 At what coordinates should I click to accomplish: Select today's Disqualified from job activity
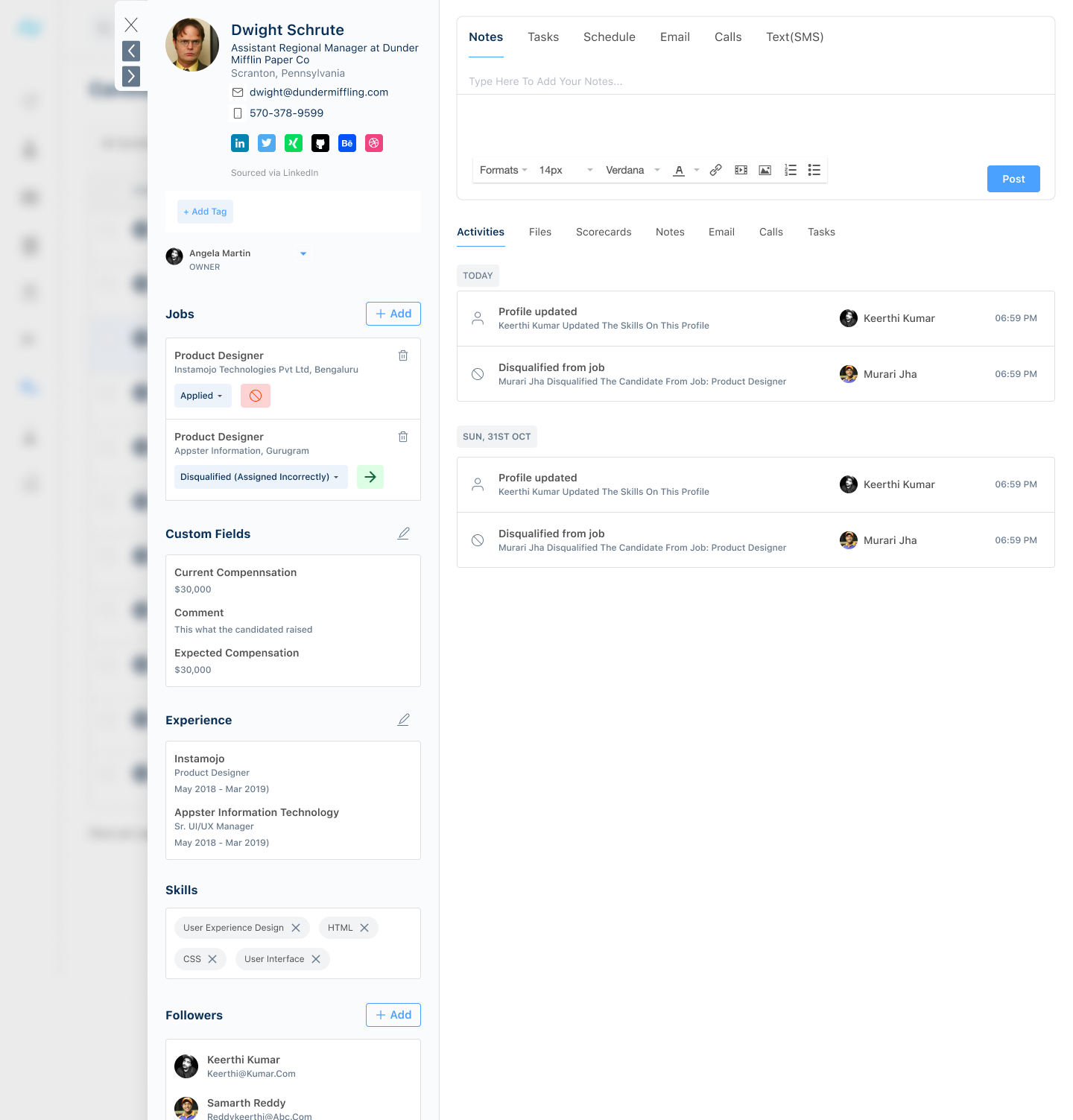pyautogui.click(x=756, y=374)
